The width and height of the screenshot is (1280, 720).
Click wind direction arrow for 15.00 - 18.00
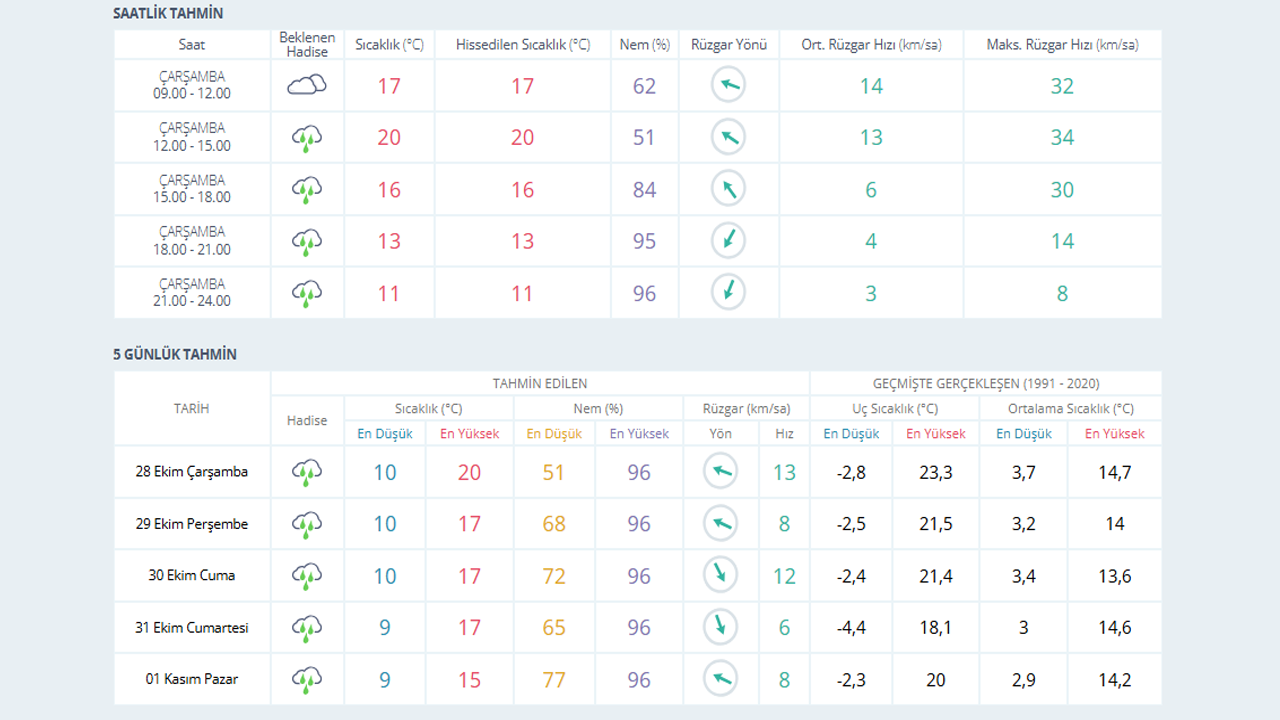coord(729,190)
